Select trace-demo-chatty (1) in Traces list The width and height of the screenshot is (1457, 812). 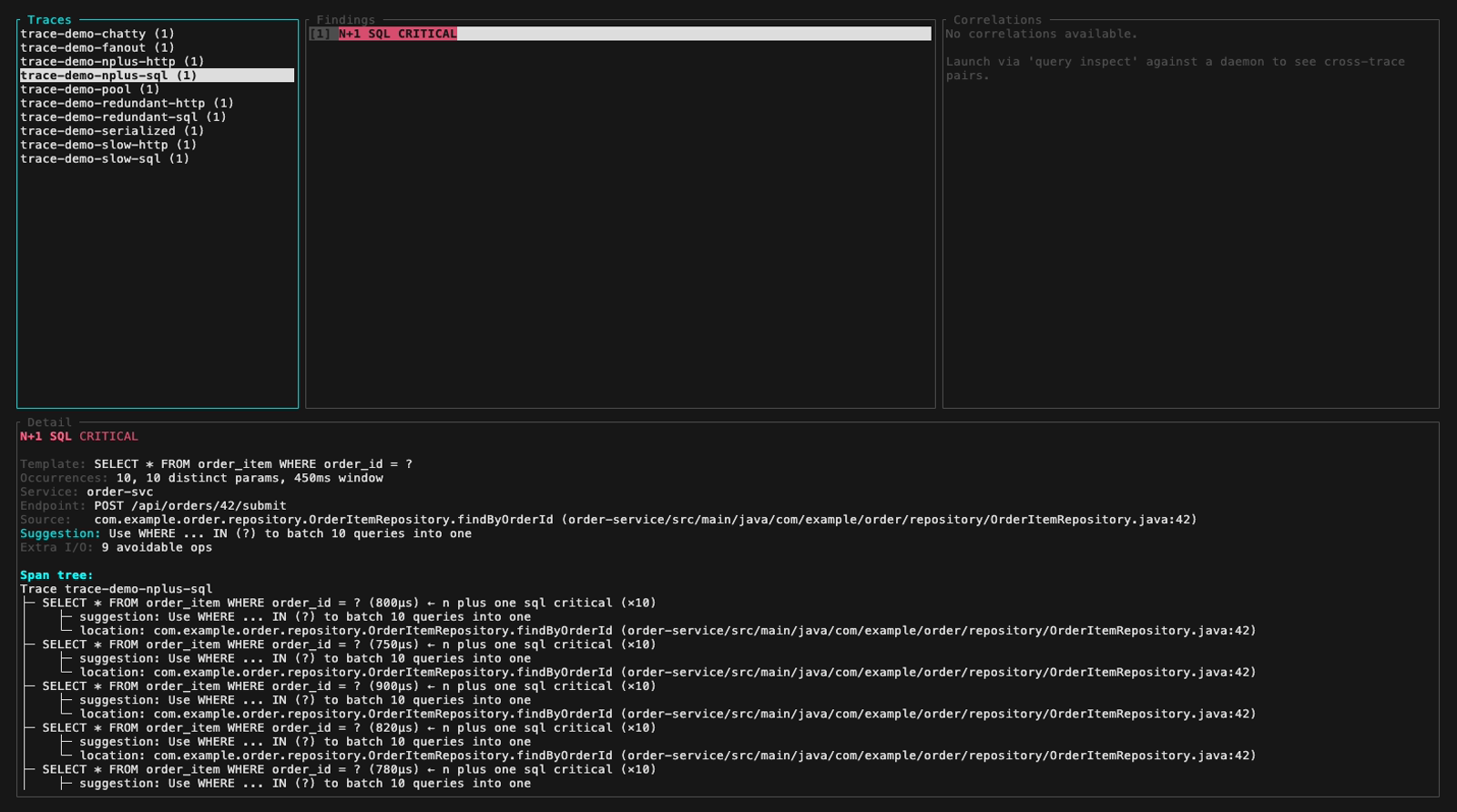click(x=97, y=34)
